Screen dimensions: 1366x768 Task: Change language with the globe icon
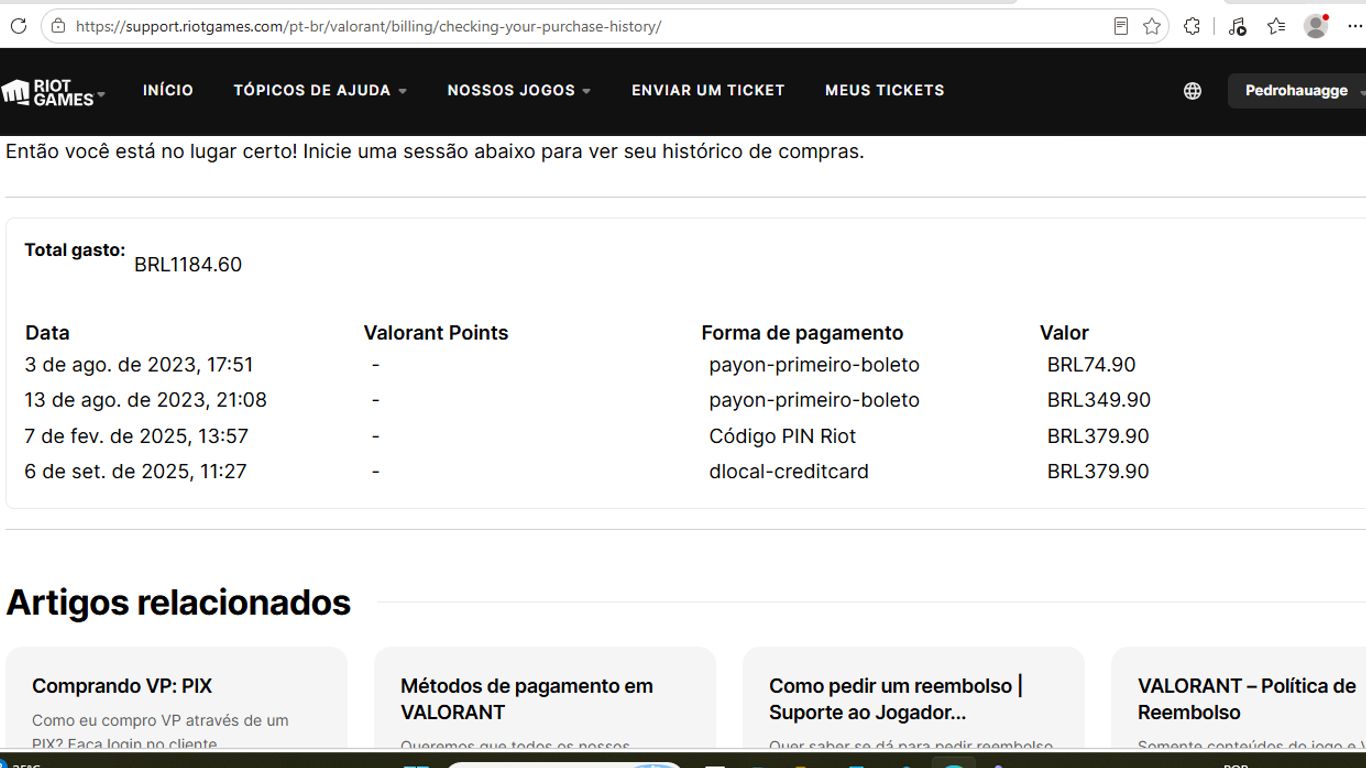1192,91
